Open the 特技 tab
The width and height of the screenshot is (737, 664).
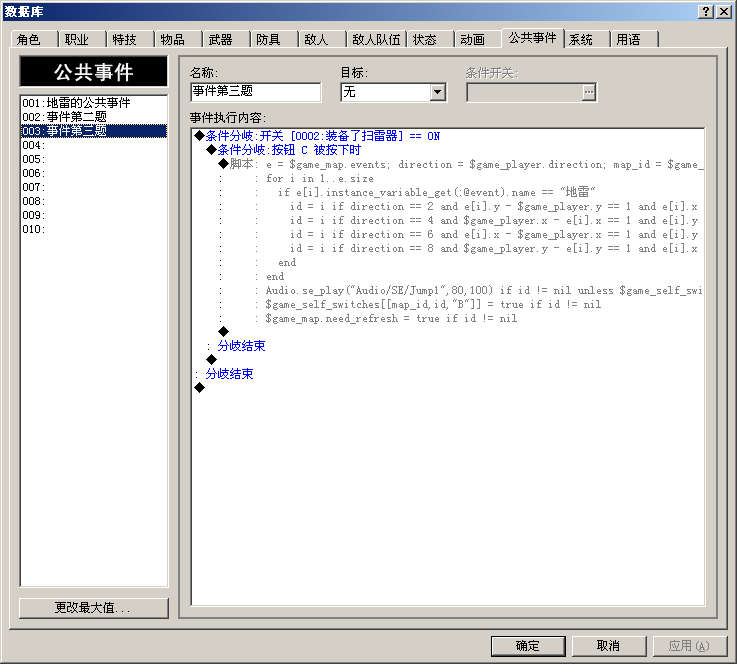click(x=130, y=39)
